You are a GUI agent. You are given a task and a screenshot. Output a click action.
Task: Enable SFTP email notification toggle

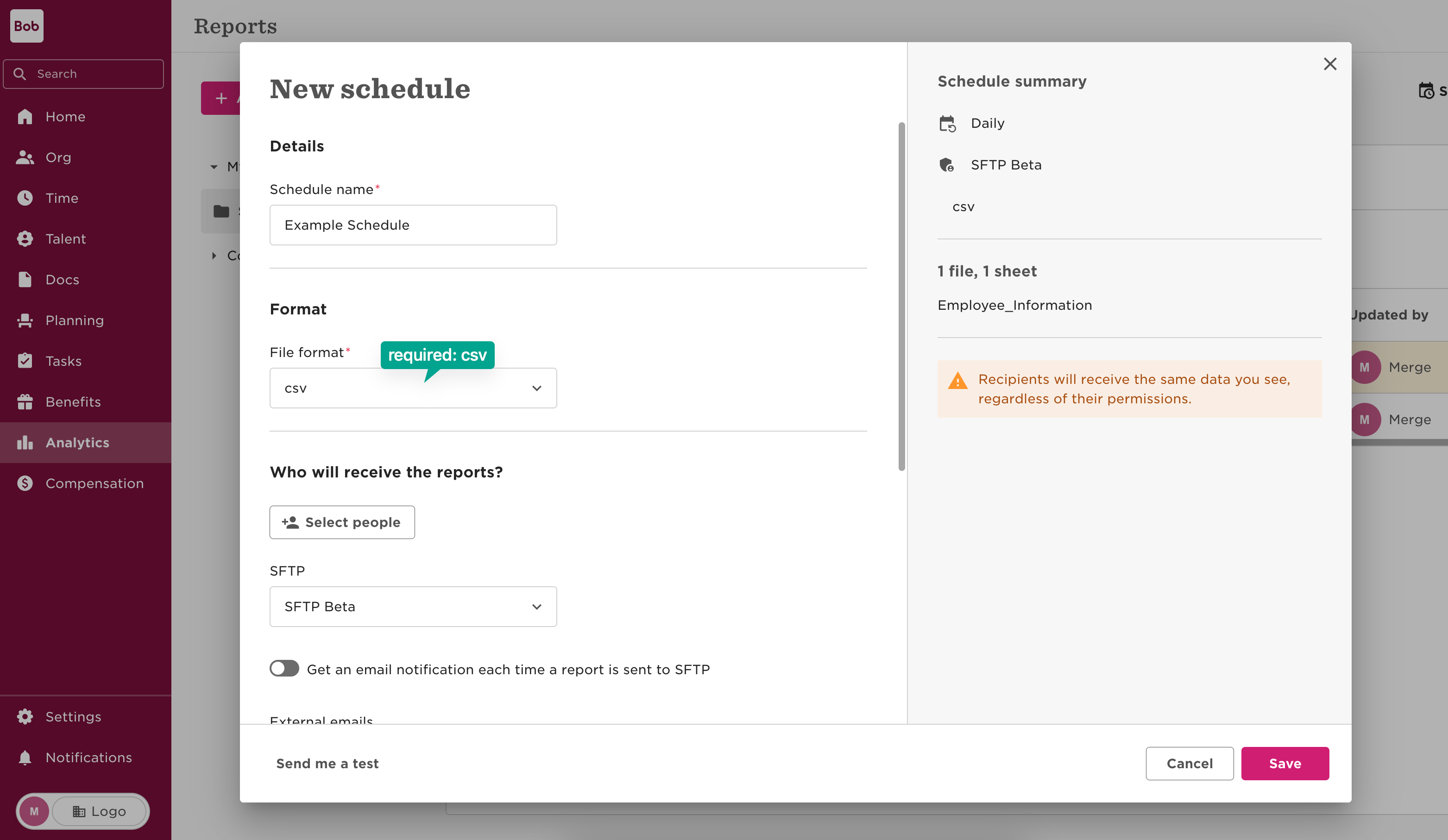pyautogui.click(x=284, y=669)
